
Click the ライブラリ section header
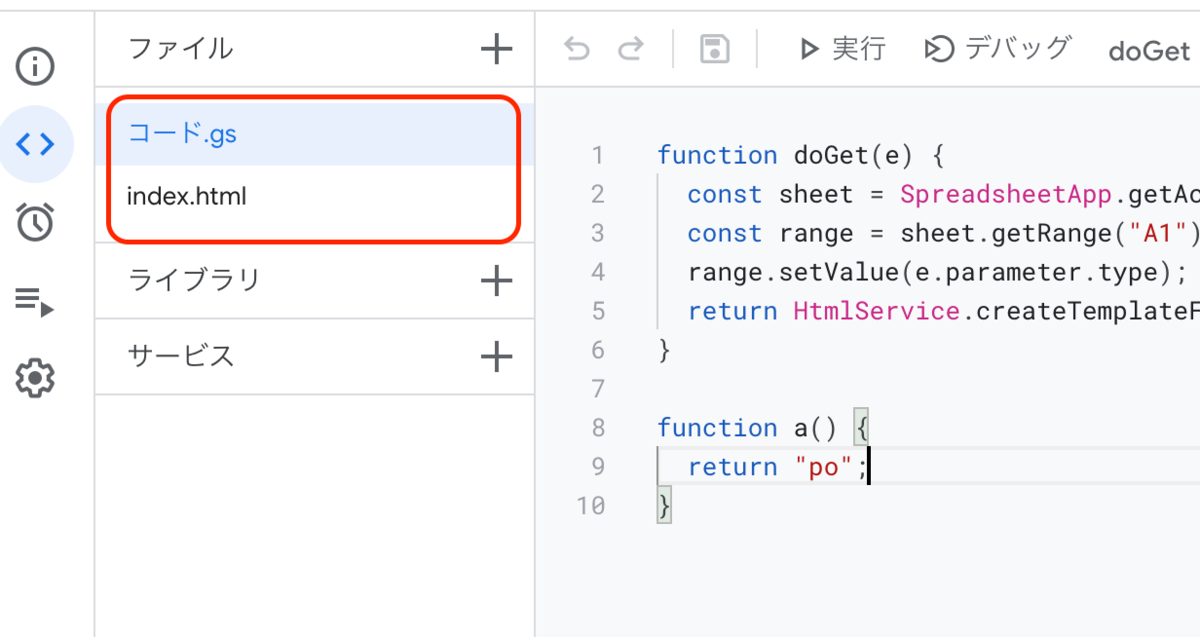194,280
